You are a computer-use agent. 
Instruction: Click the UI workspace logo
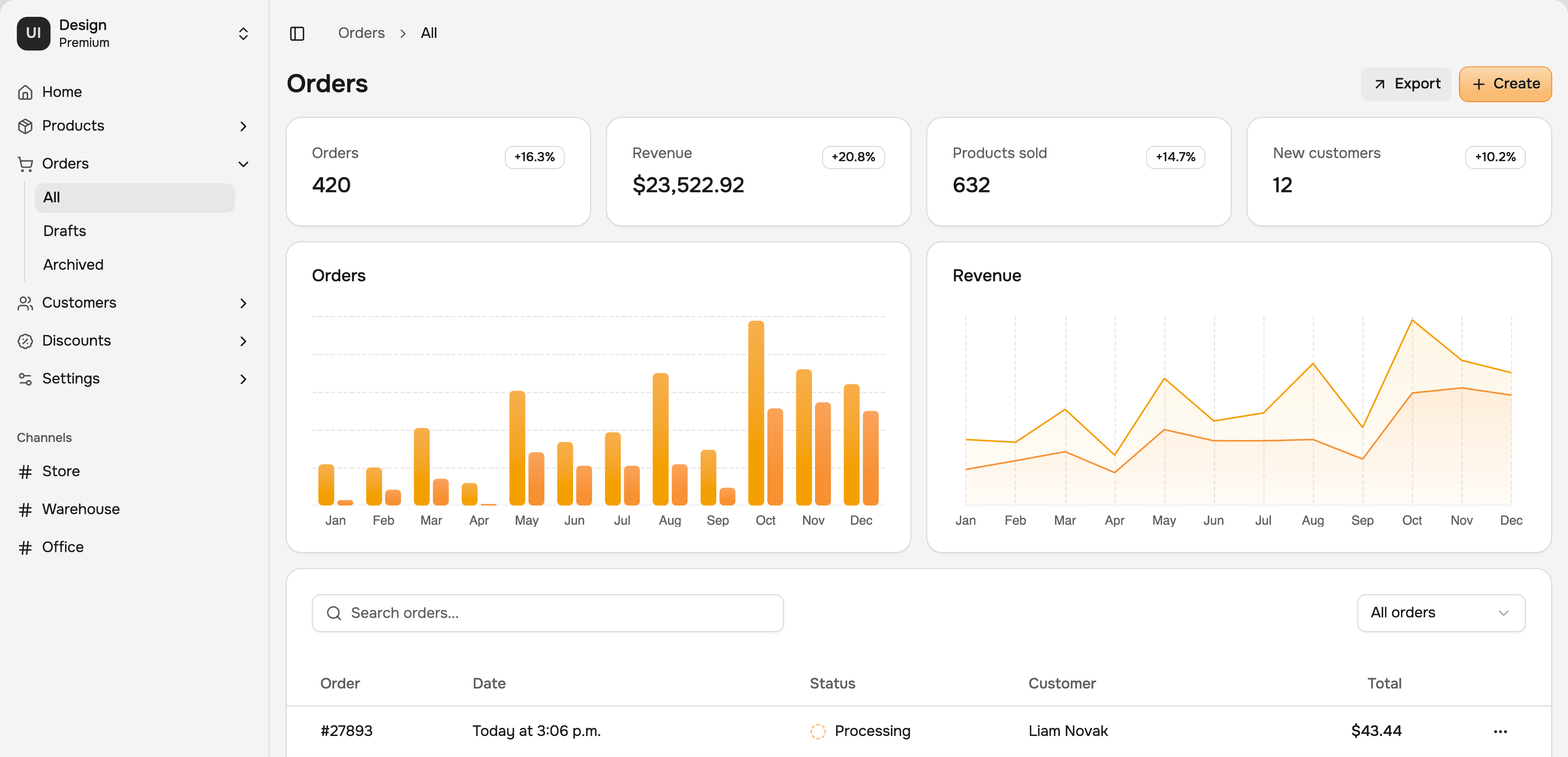point(33,33)
